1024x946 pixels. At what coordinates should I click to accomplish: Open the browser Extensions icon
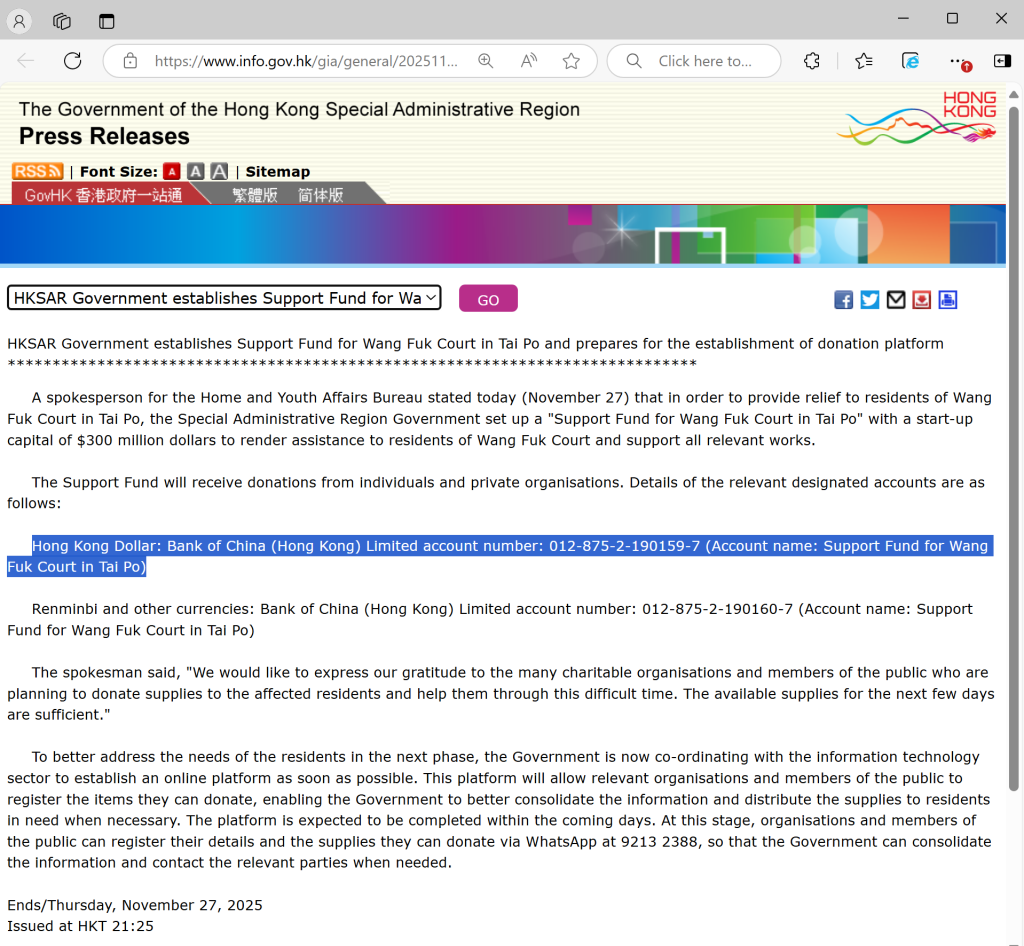point(812,61)
